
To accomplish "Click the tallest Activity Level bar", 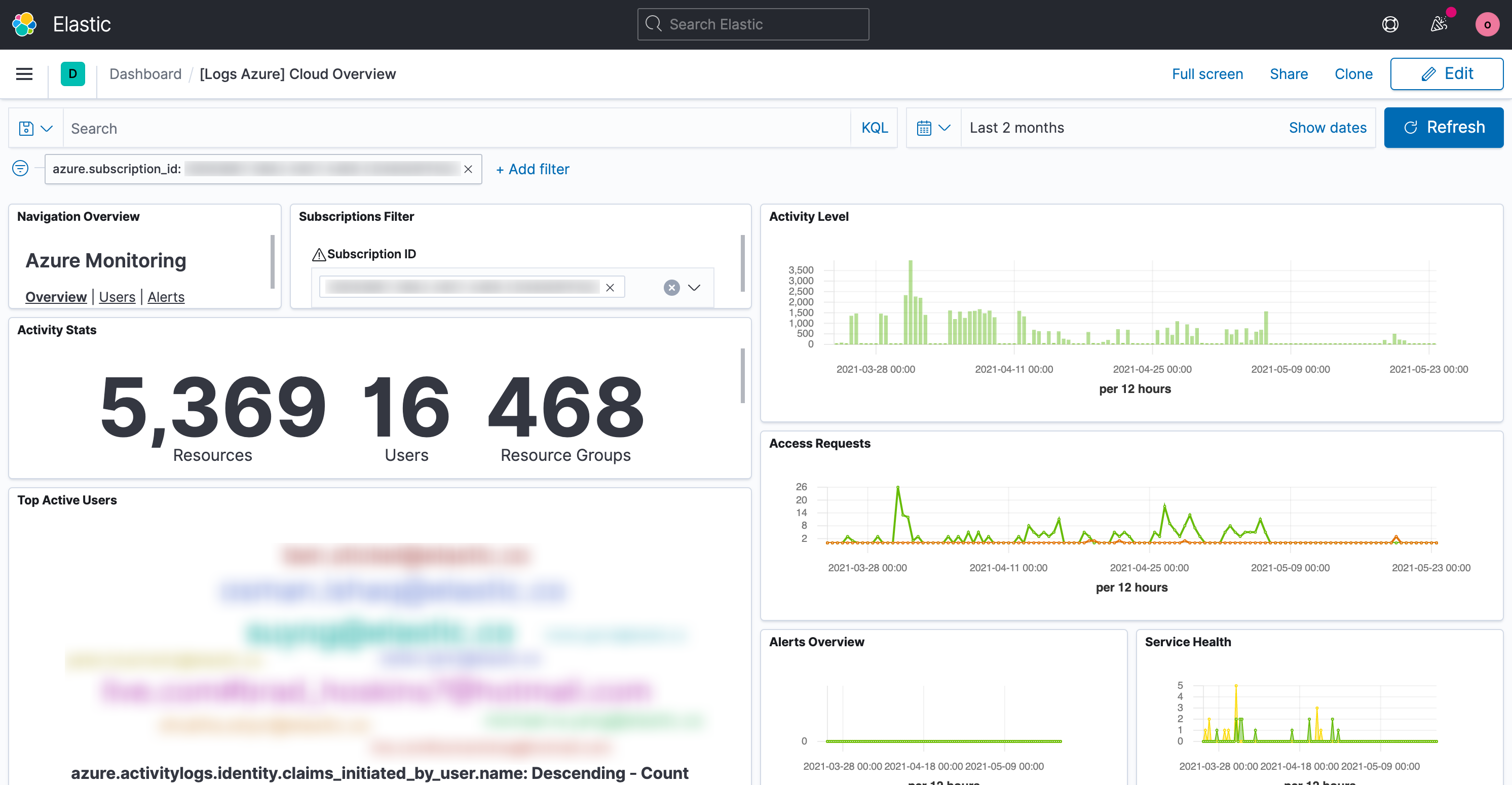I will pos(911,302).
